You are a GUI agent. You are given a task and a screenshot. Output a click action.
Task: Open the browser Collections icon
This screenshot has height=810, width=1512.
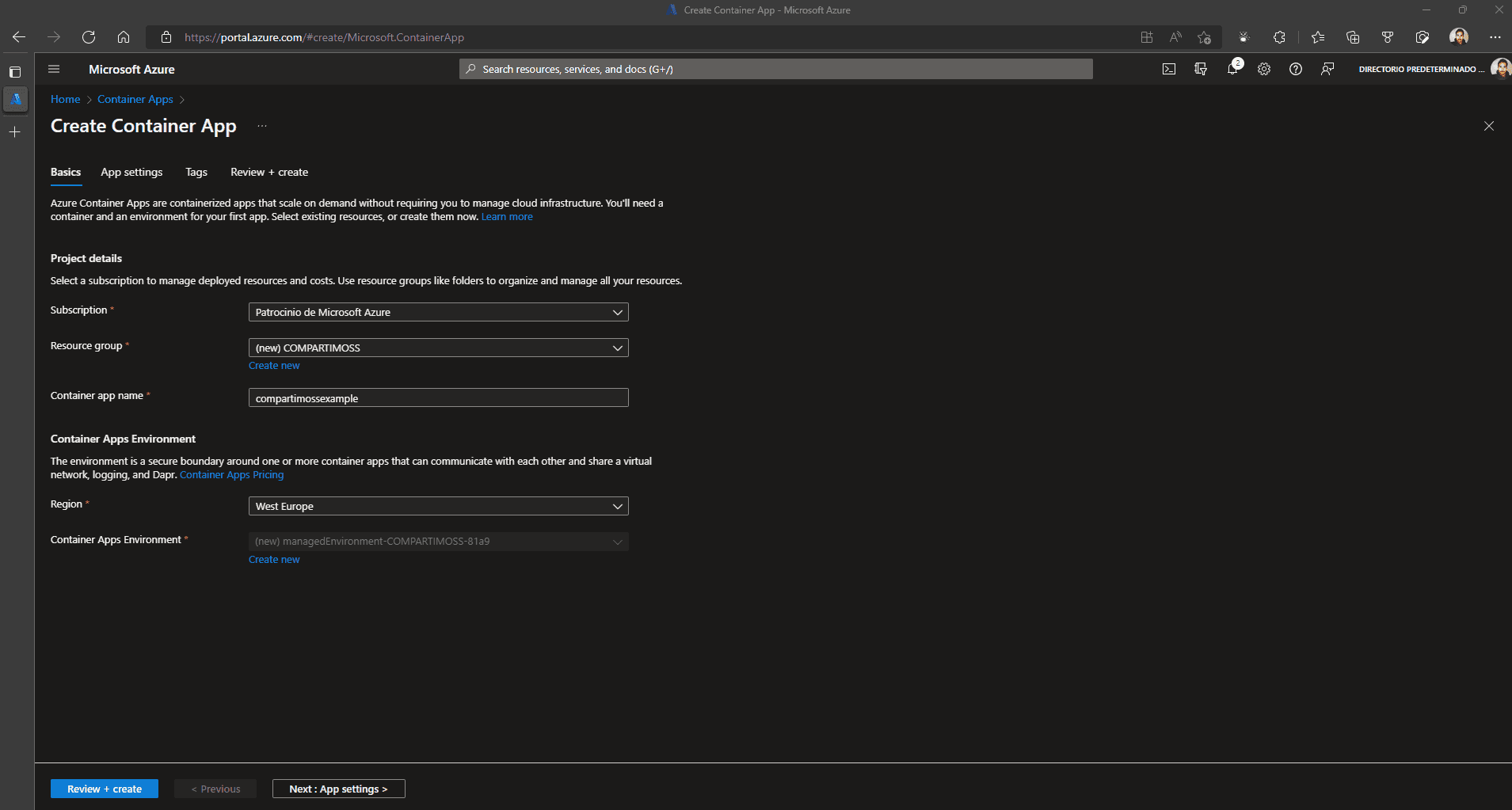point(1353,37)
